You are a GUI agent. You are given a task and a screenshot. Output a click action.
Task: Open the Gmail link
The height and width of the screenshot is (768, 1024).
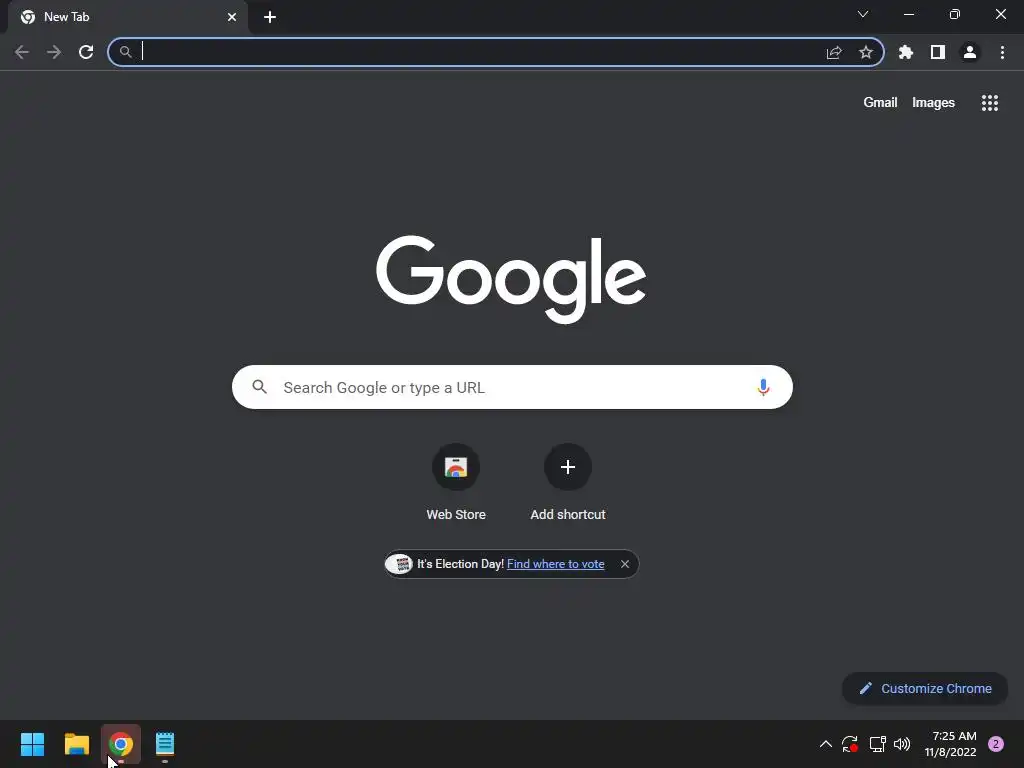[880, 103]
